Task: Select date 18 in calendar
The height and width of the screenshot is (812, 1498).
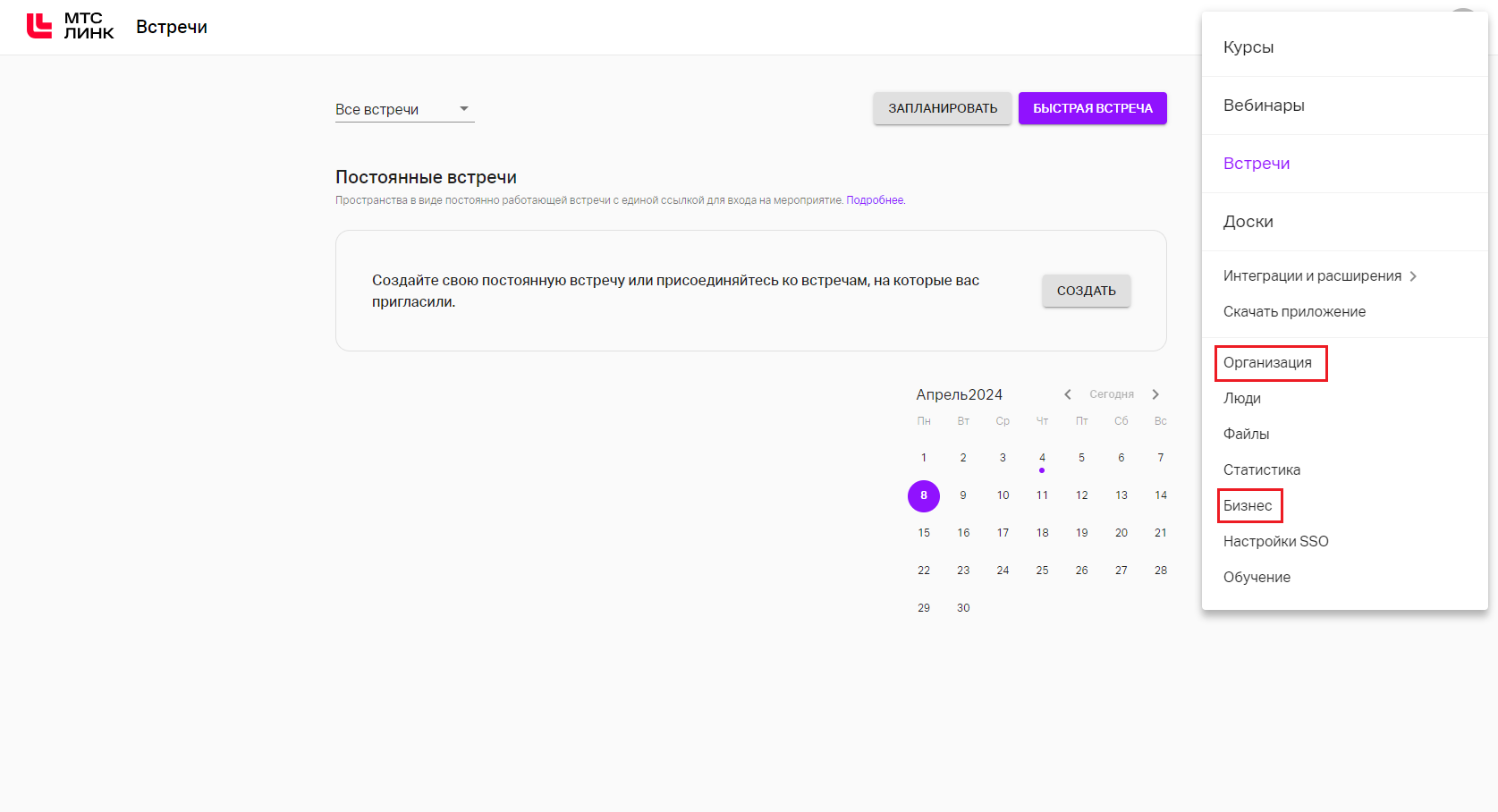Action: click(x=1042, y=533)
